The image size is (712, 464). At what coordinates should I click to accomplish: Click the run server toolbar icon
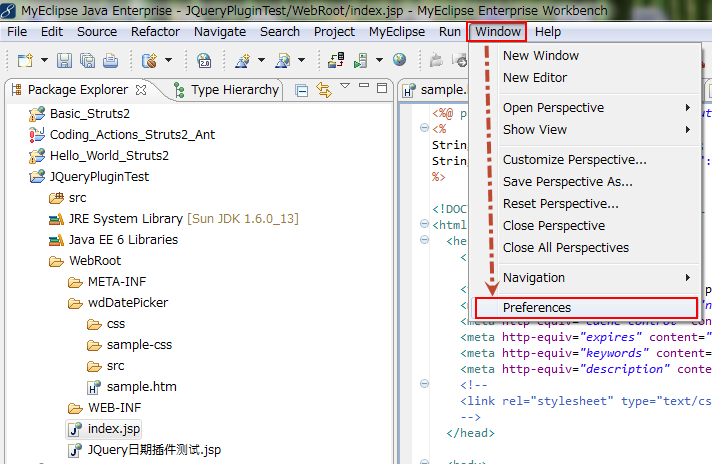[361, 60]
